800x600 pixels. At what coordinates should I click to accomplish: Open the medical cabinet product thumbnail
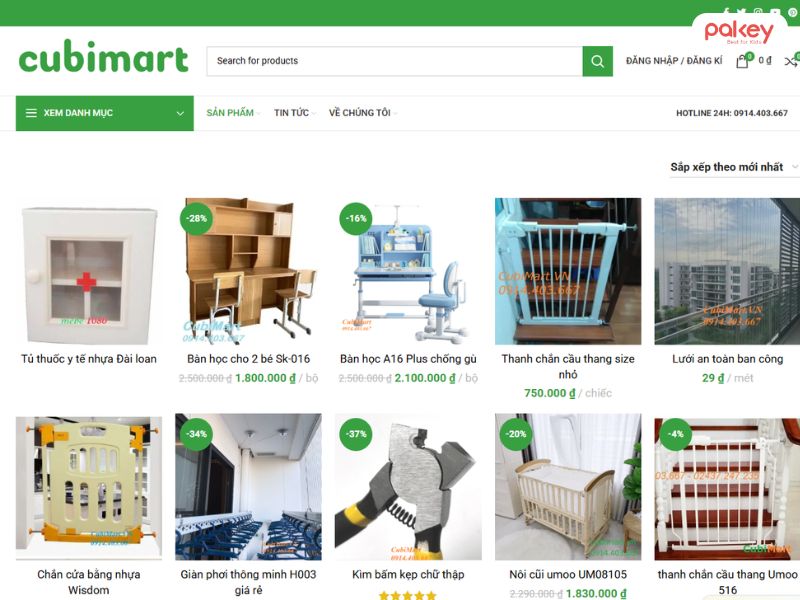89,271
